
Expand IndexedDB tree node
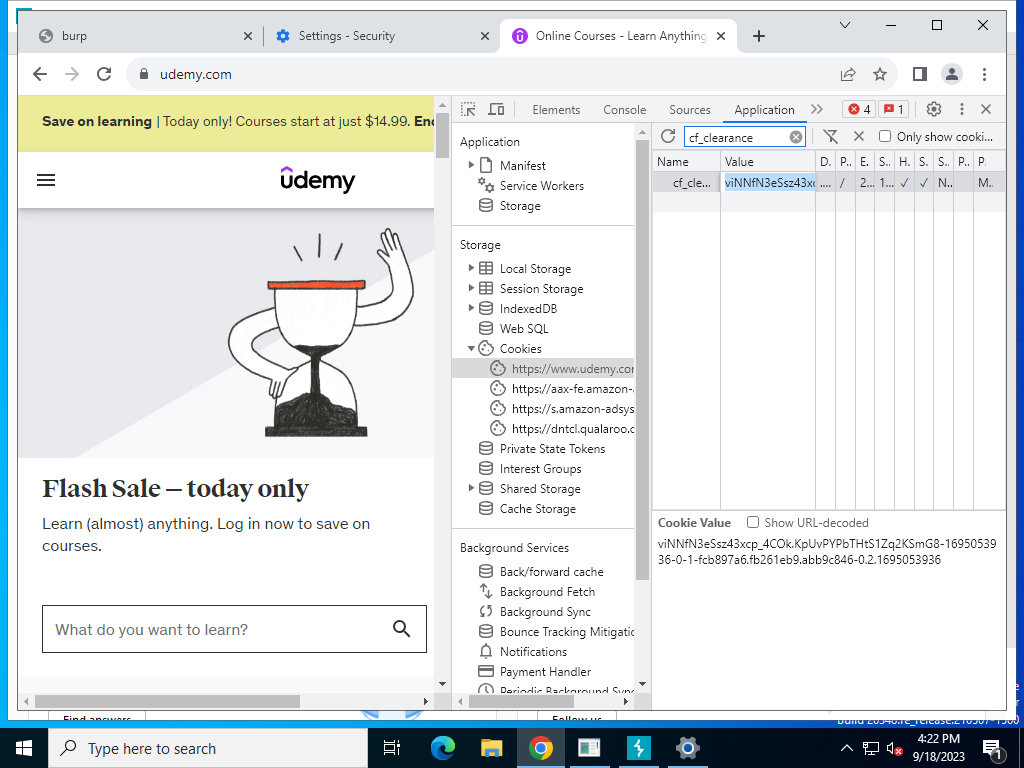point(471,308)
